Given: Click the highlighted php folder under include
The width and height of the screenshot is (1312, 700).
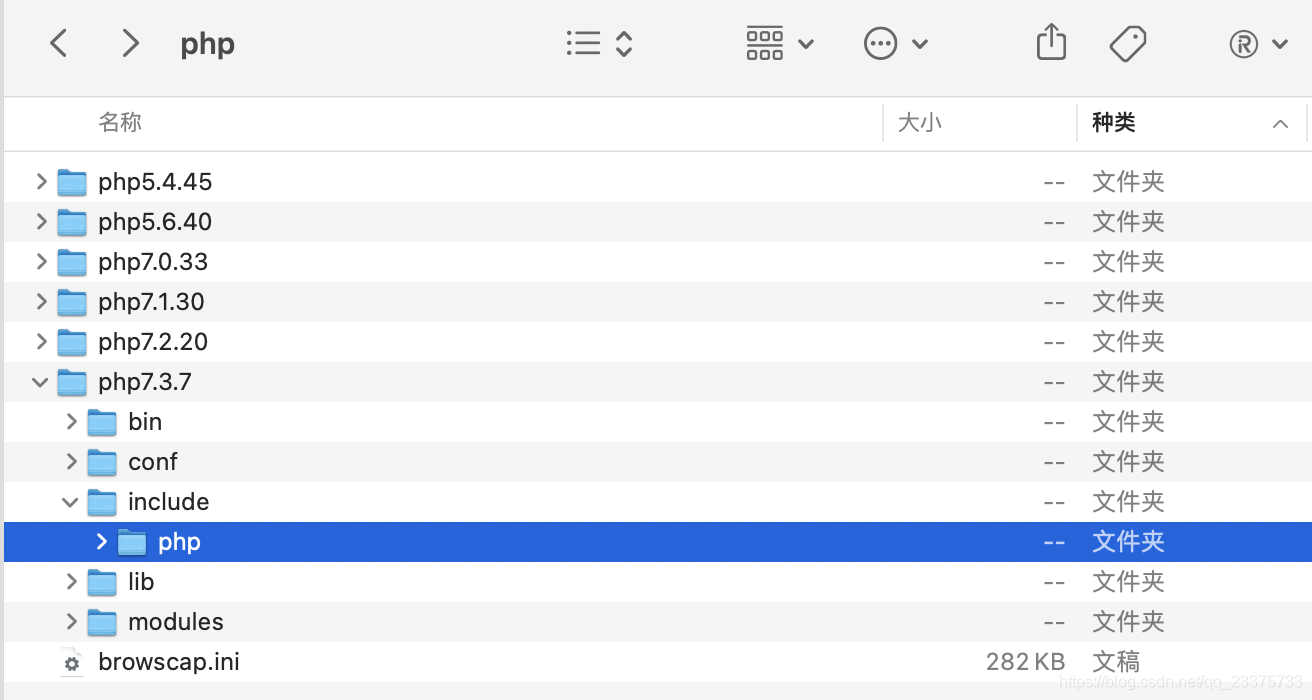Looking at the screenshot, I should [x=180, y=542].
